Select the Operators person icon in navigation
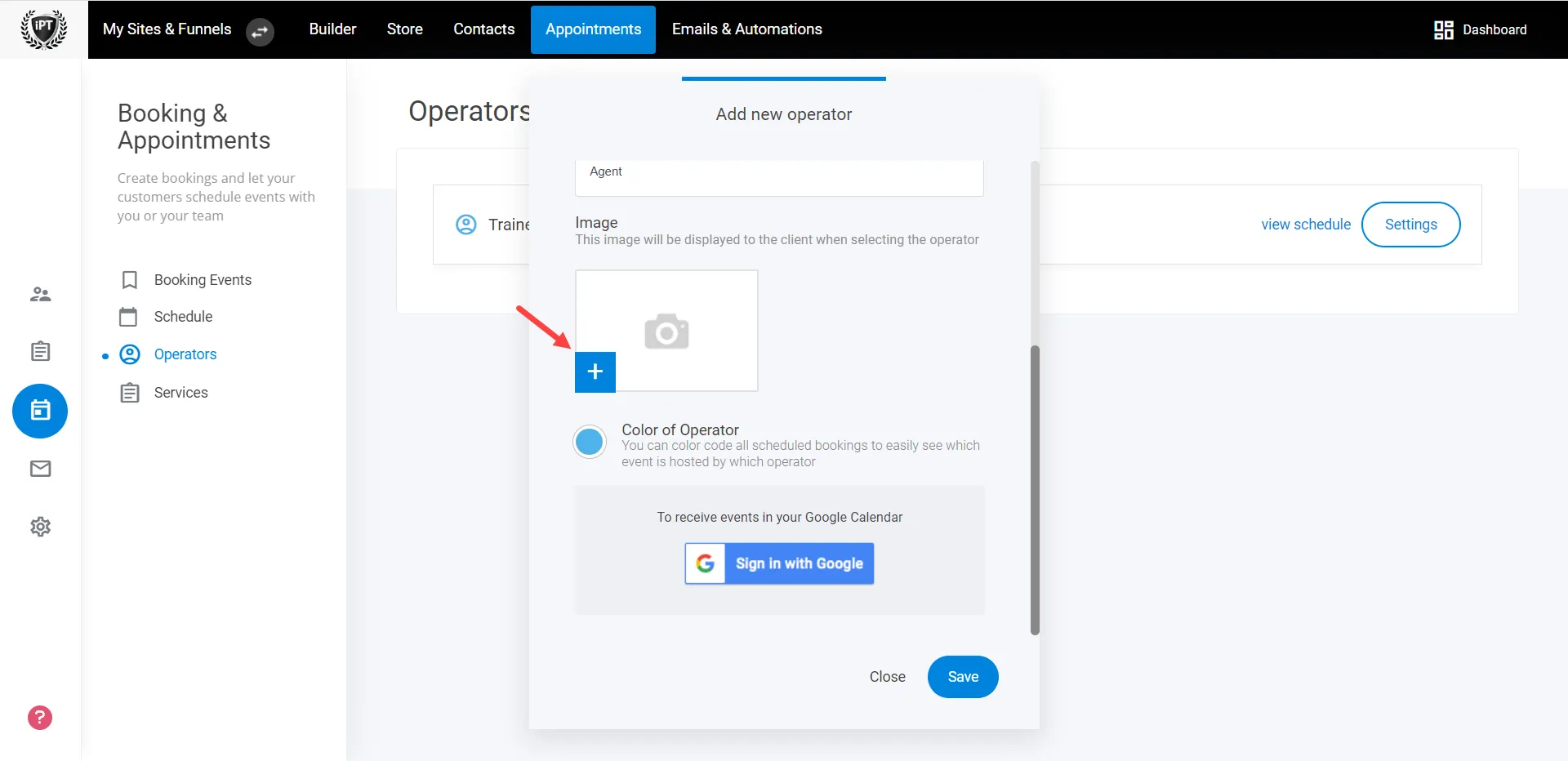1568x761 pixels. pos(130,354)
